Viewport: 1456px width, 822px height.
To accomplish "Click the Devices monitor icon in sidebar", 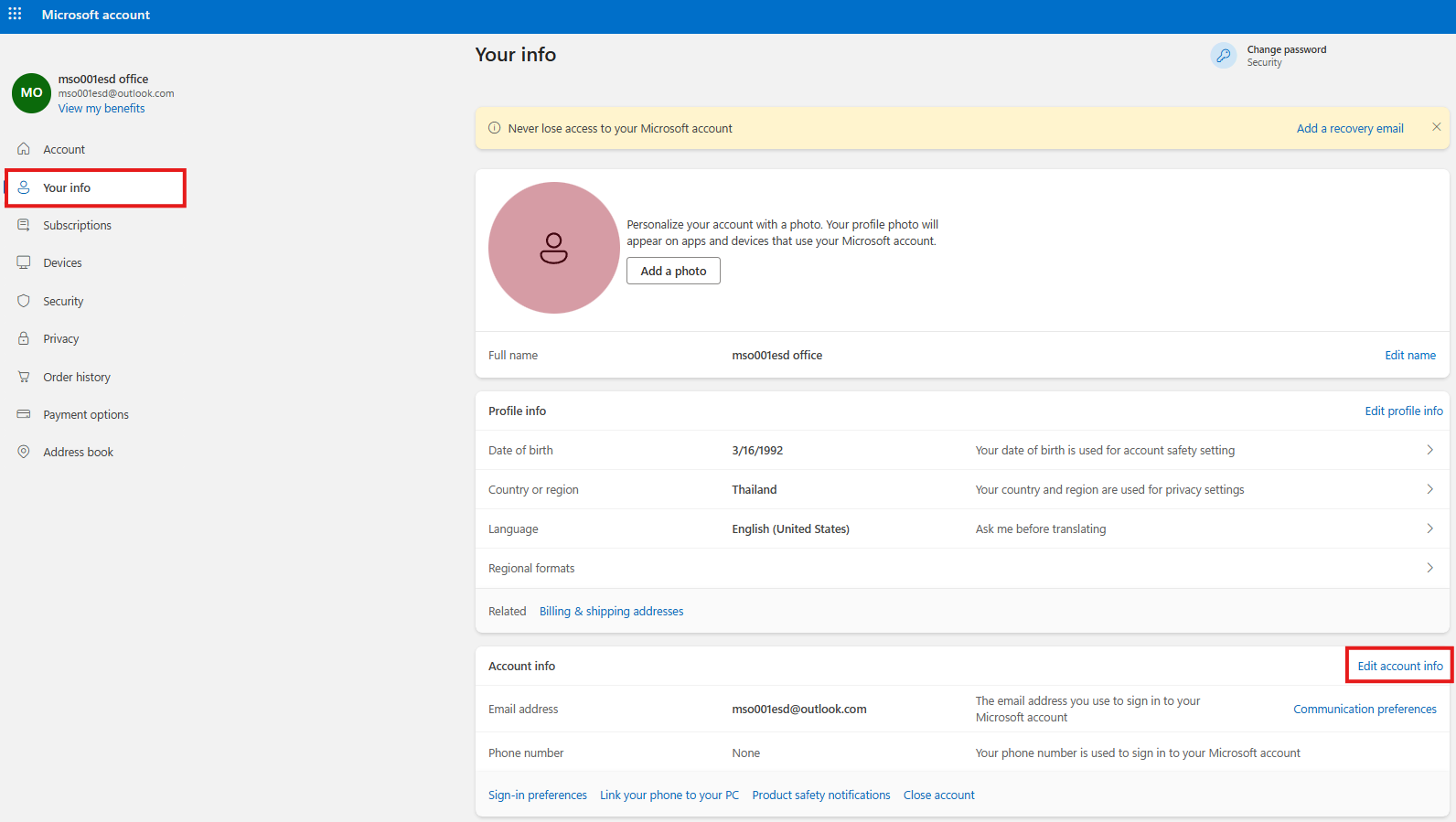I will pyautogui.click(x=24, y=262).
